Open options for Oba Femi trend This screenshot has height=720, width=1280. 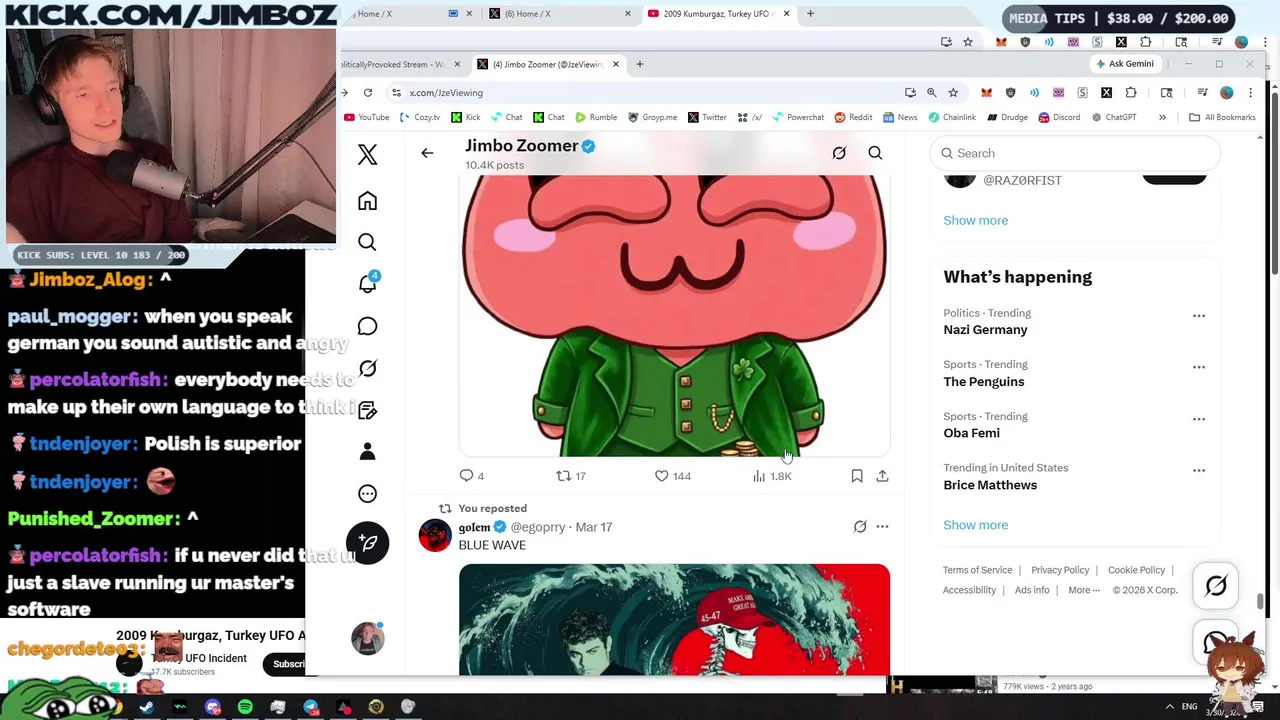[1198, 419]
